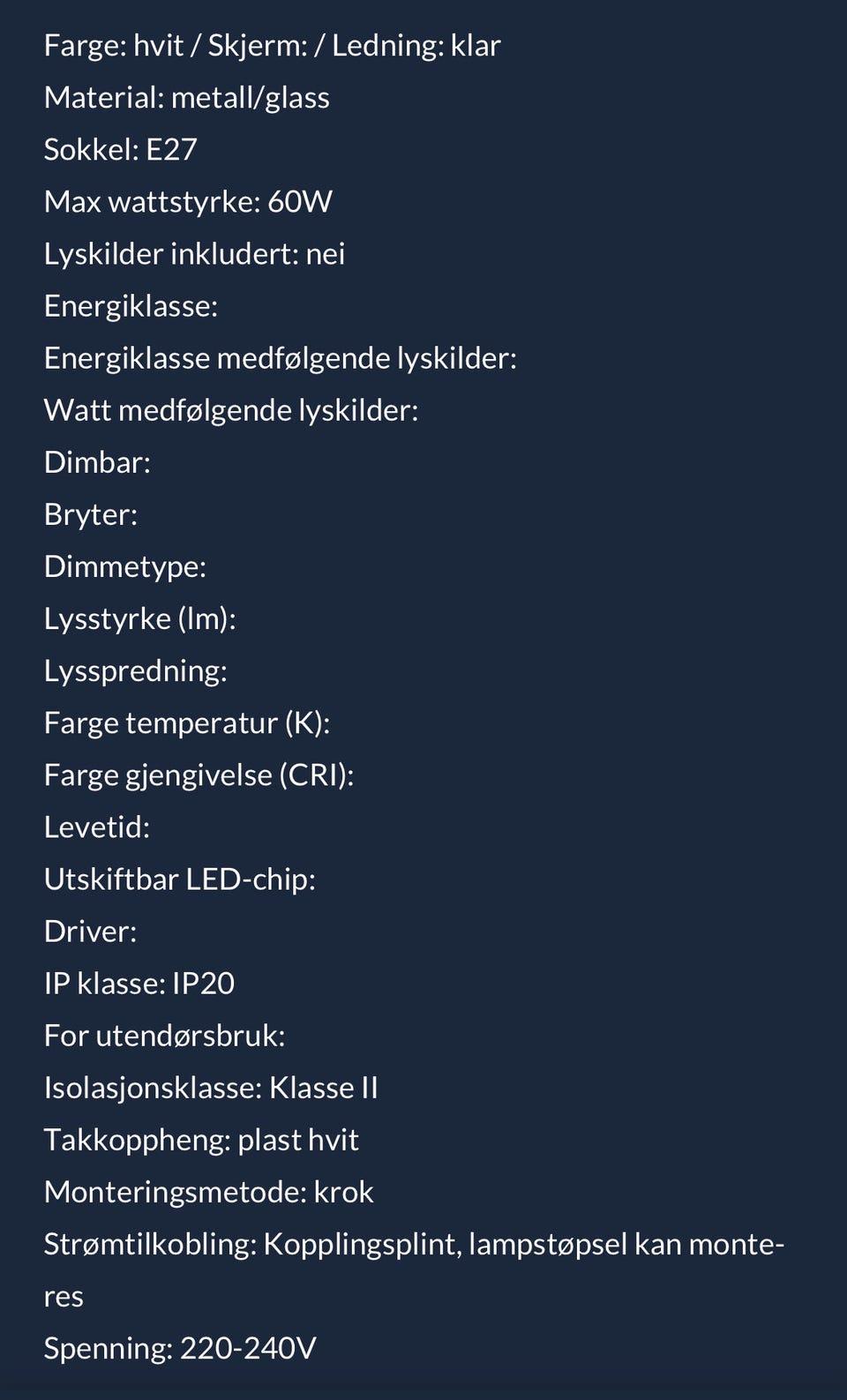Click the Dimbar: label
The height and width of the screenshot is (1400, 847).
[97, 462]
